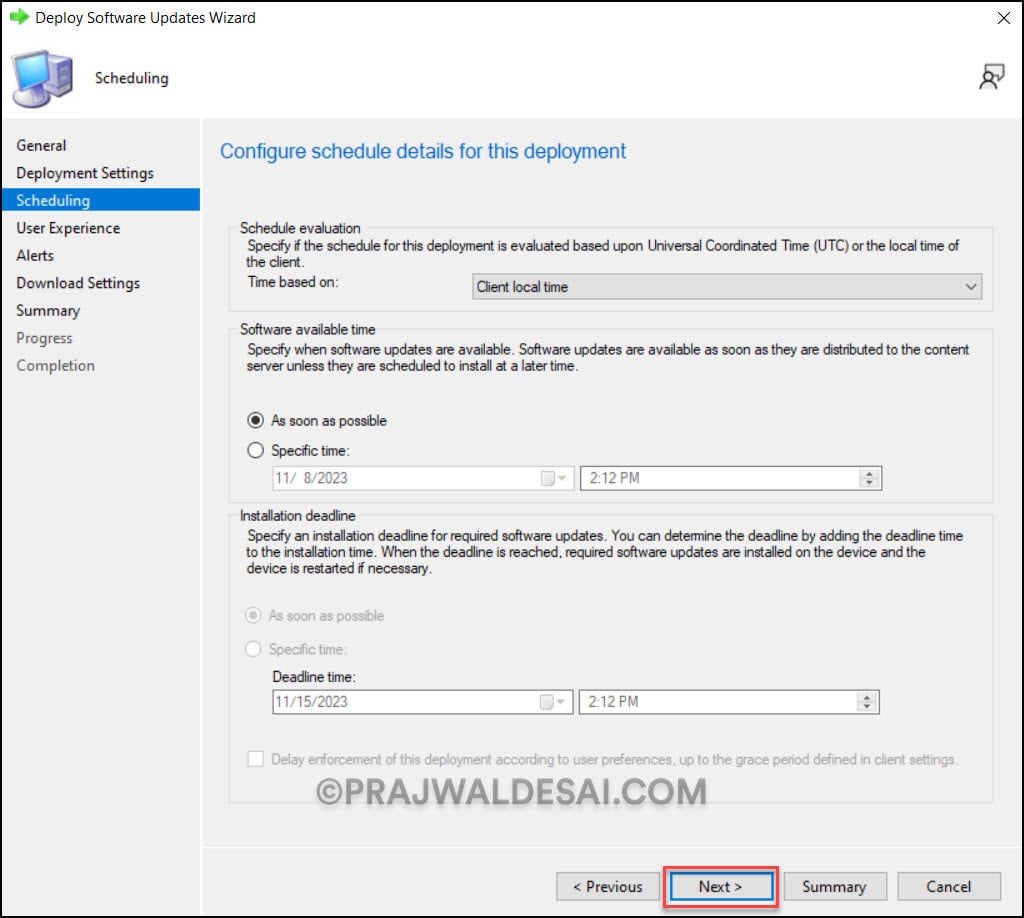1024x918 pixels.
Task: Click the disabled Progress sidebar step
Action: (44, 338)
